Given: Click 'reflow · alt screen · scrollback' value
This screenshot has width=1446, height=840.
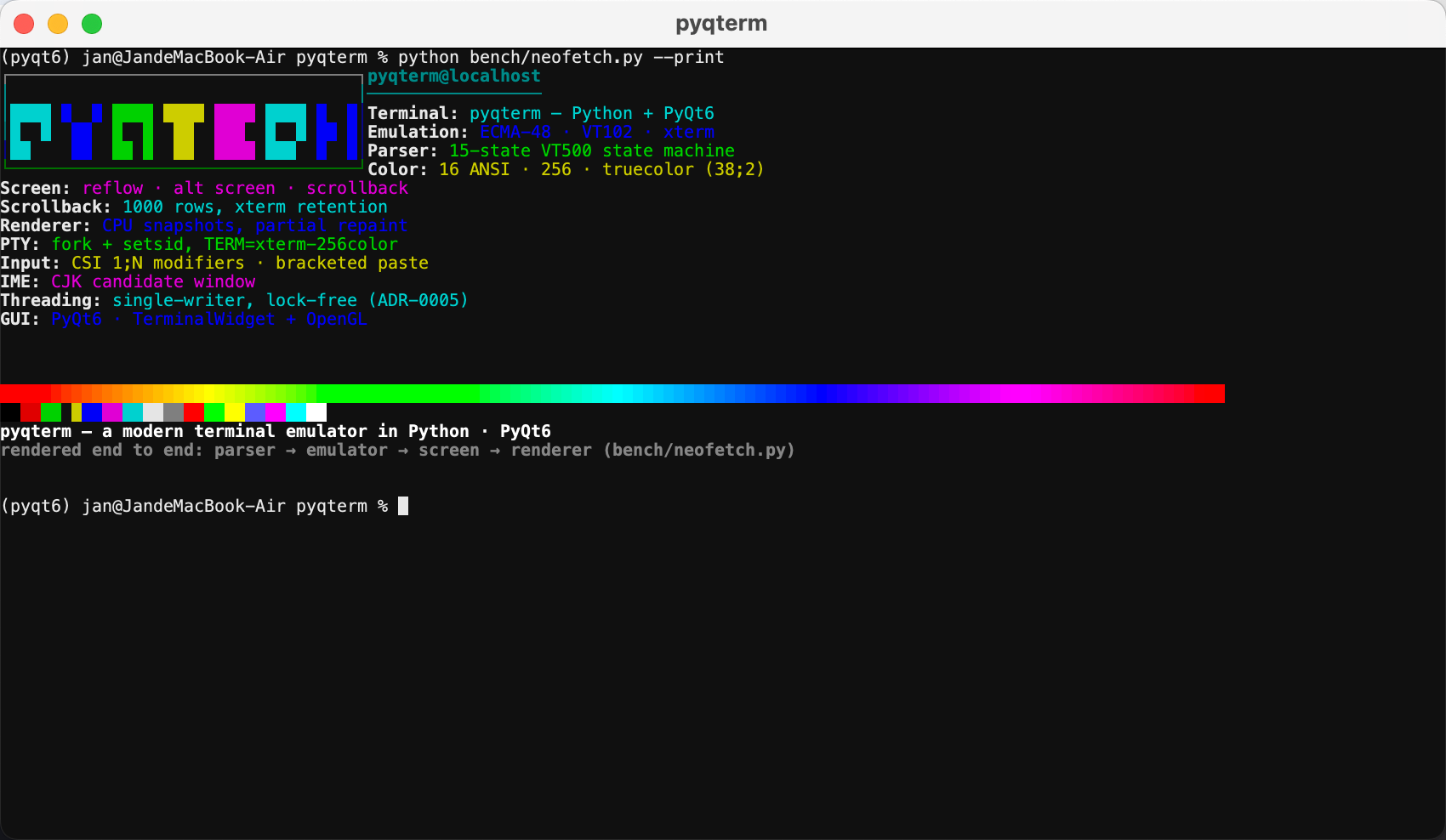Looking at the screenshot, I should click(x=245, y=188).
